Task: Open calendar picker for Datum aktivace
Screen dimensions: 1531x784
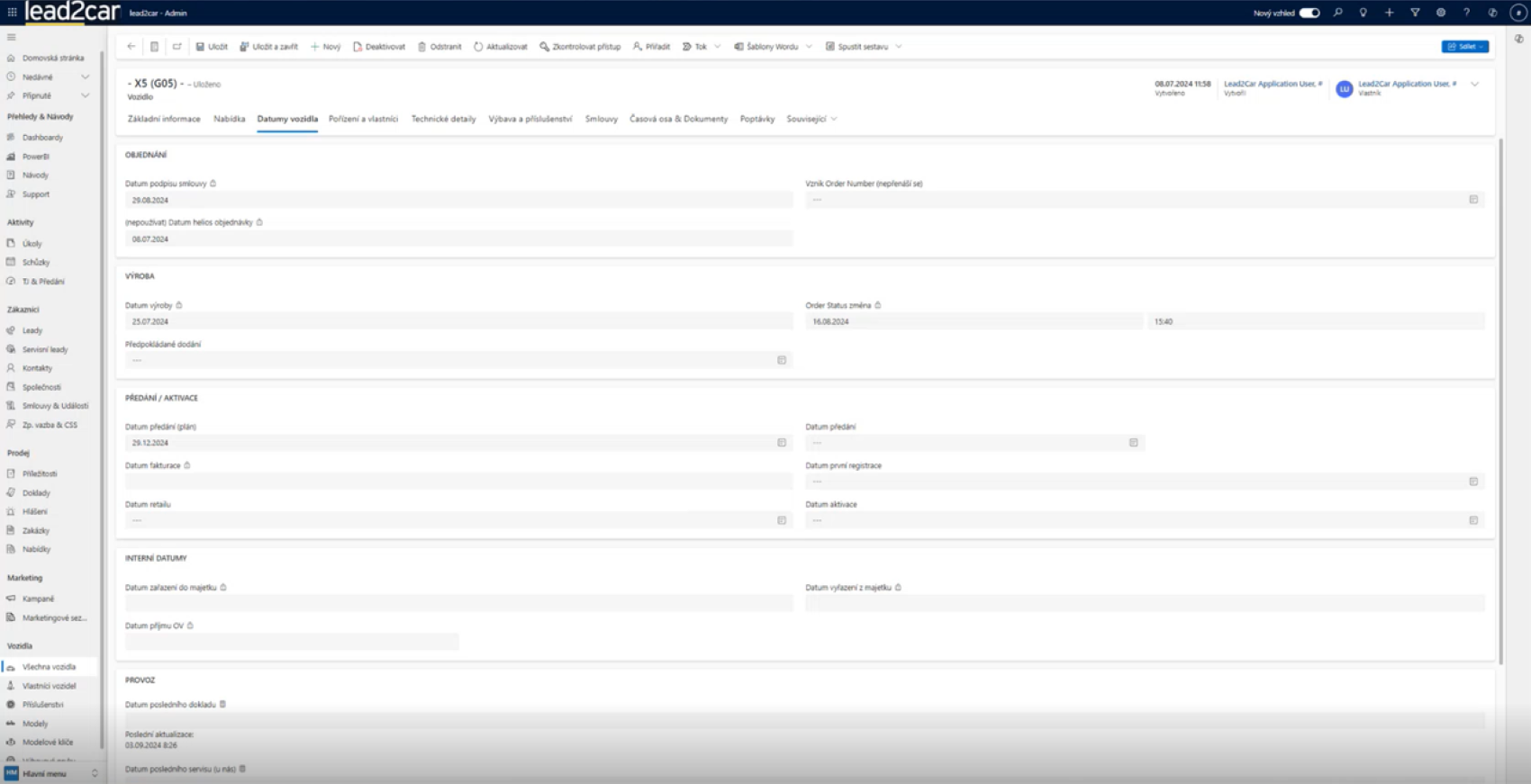Action: pyautogui.click(x=1473, y=520)
